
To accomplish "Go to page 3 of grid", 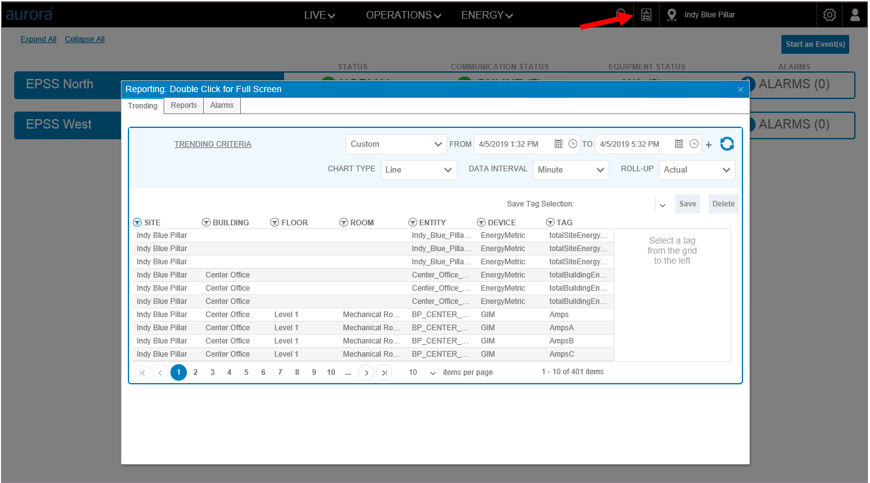I will point(213,373).
